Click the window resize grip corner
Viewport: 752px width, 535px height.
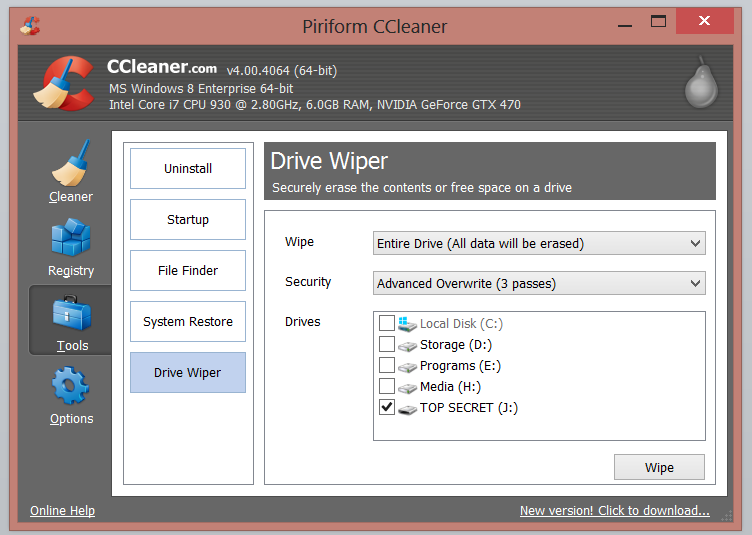click(x=727, y=516)
